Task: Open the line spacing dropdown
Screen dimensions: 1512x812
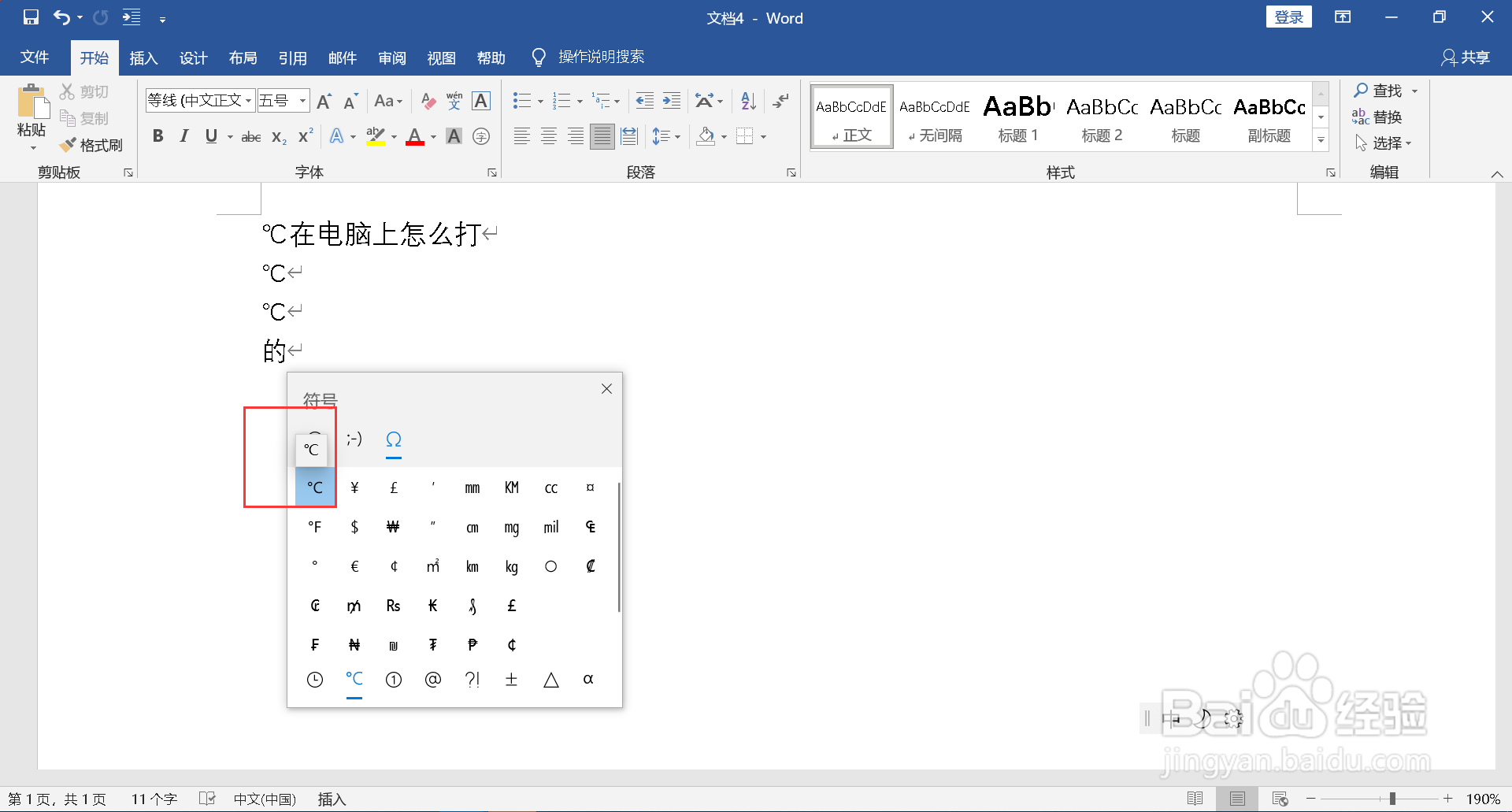Action: pyautogui.click(x=666, y=137)
